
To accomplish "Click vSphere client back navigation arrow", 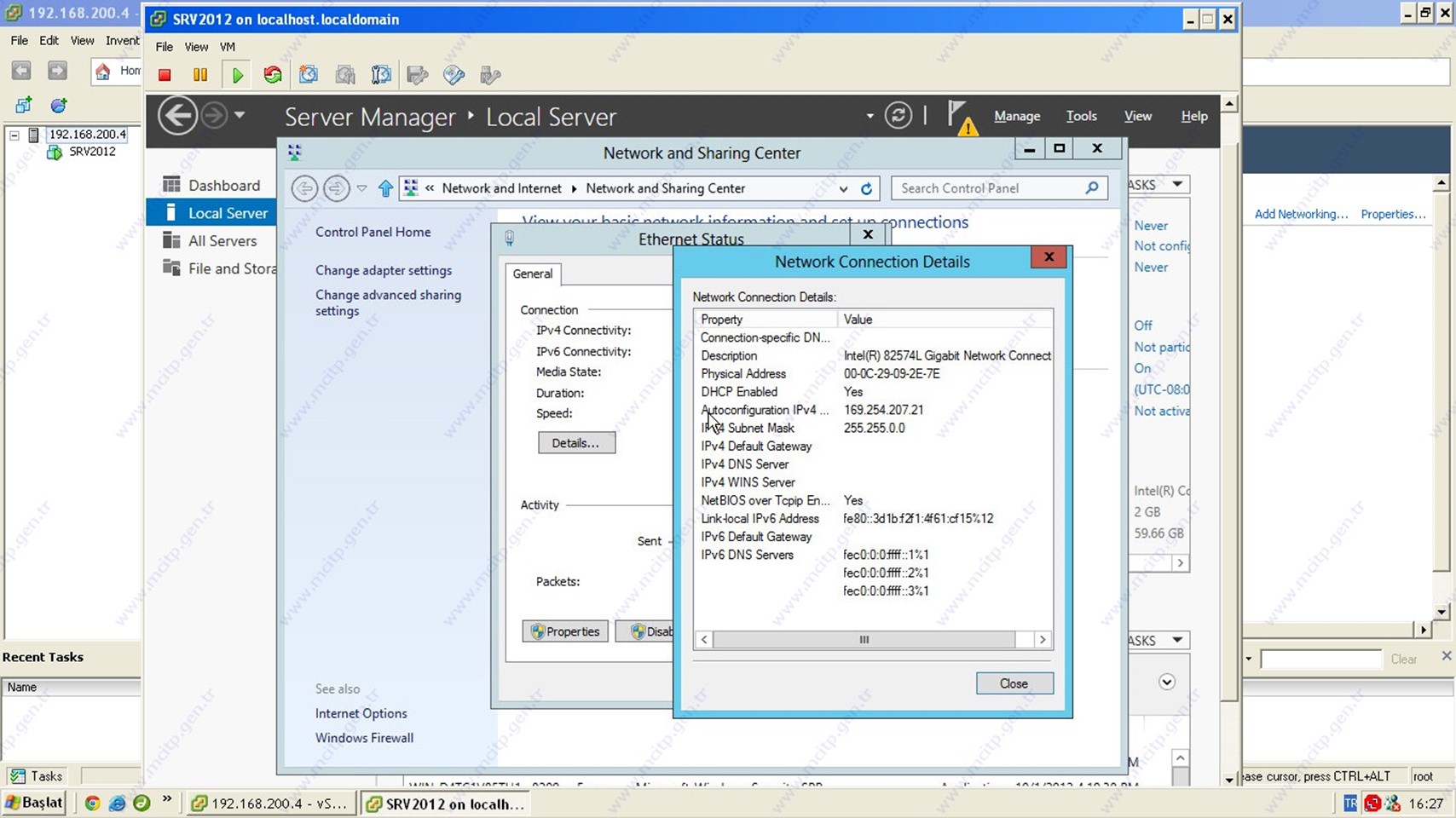I will (x=21, y=71).
